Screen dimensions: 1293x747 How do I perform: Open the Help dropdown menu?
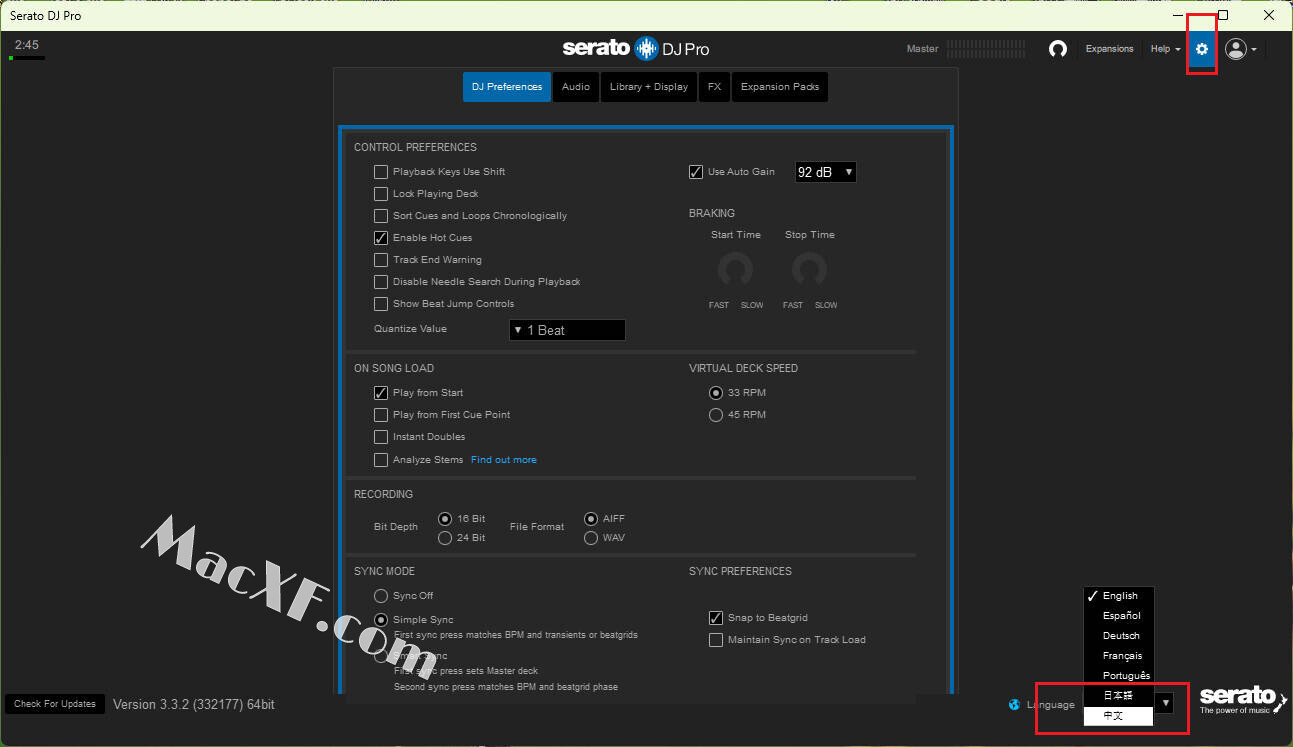1165,49
